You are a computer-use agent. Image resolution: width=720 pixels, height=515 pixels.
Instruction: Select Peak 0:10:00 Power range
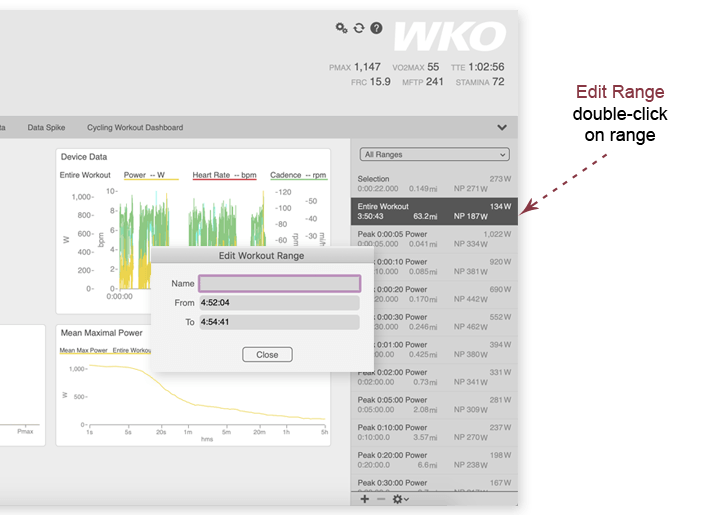pyautogui.click(x=434, y=432)
